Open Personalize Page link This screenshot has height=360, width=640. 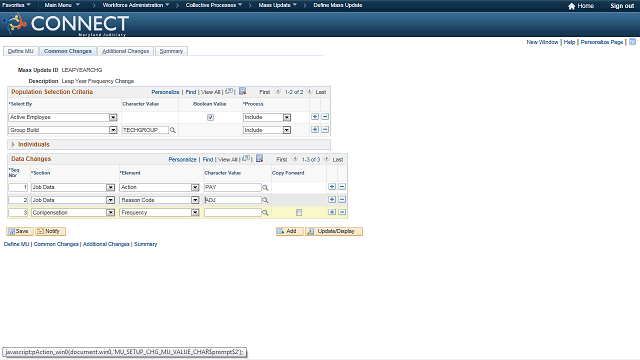coord(602,42)
